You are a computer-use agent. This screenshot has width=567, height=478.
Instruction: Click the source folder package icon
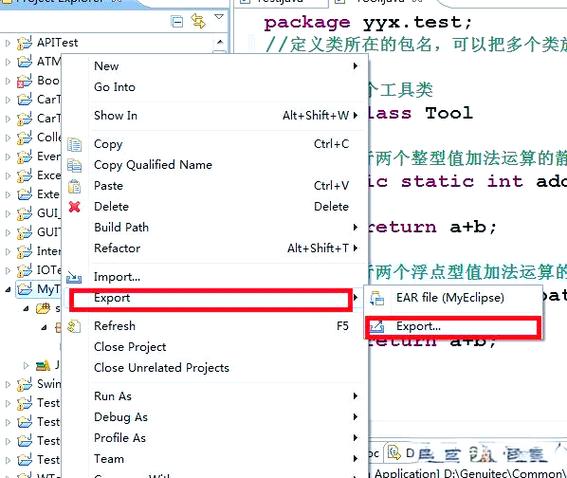coord(43,308)
